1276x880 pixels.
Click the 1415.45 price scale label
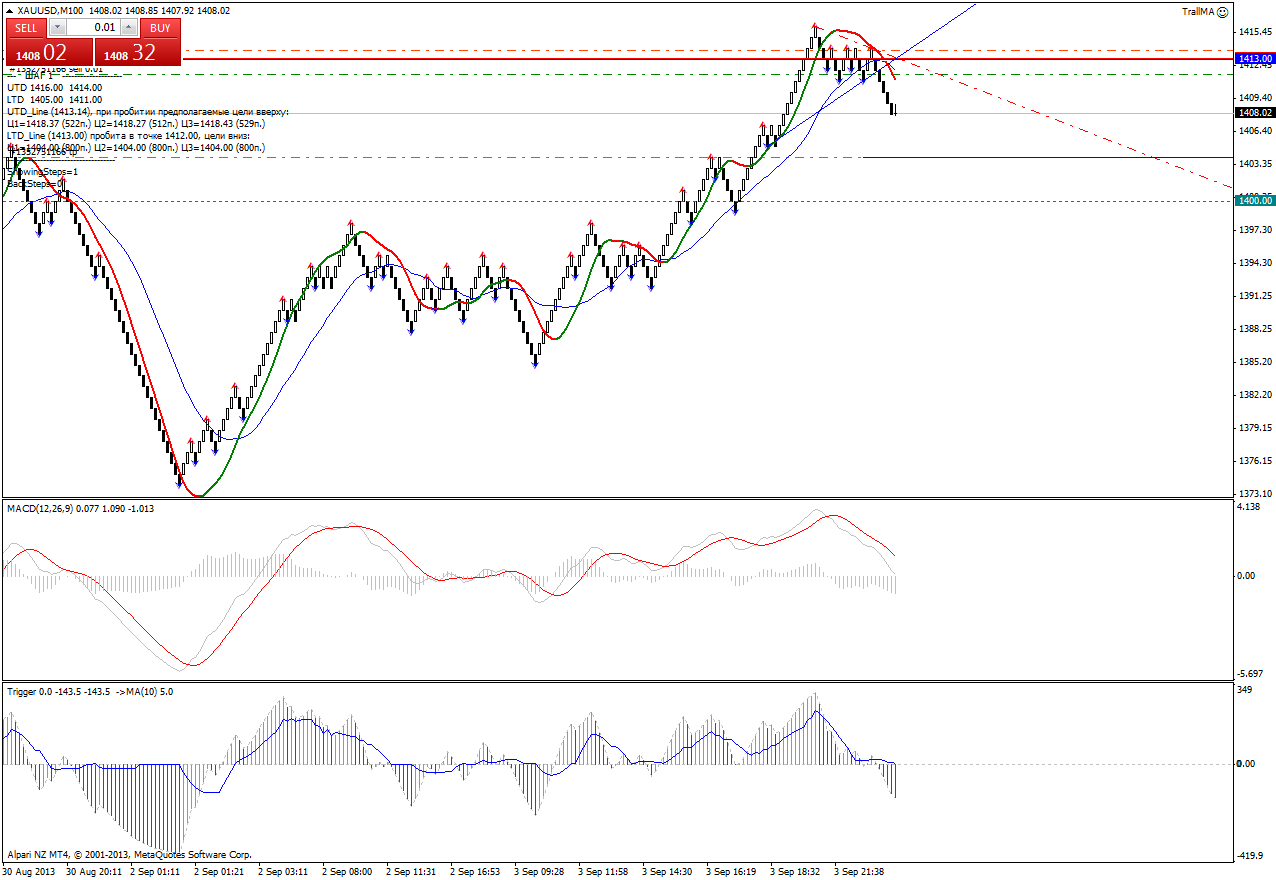[1254, 32]
